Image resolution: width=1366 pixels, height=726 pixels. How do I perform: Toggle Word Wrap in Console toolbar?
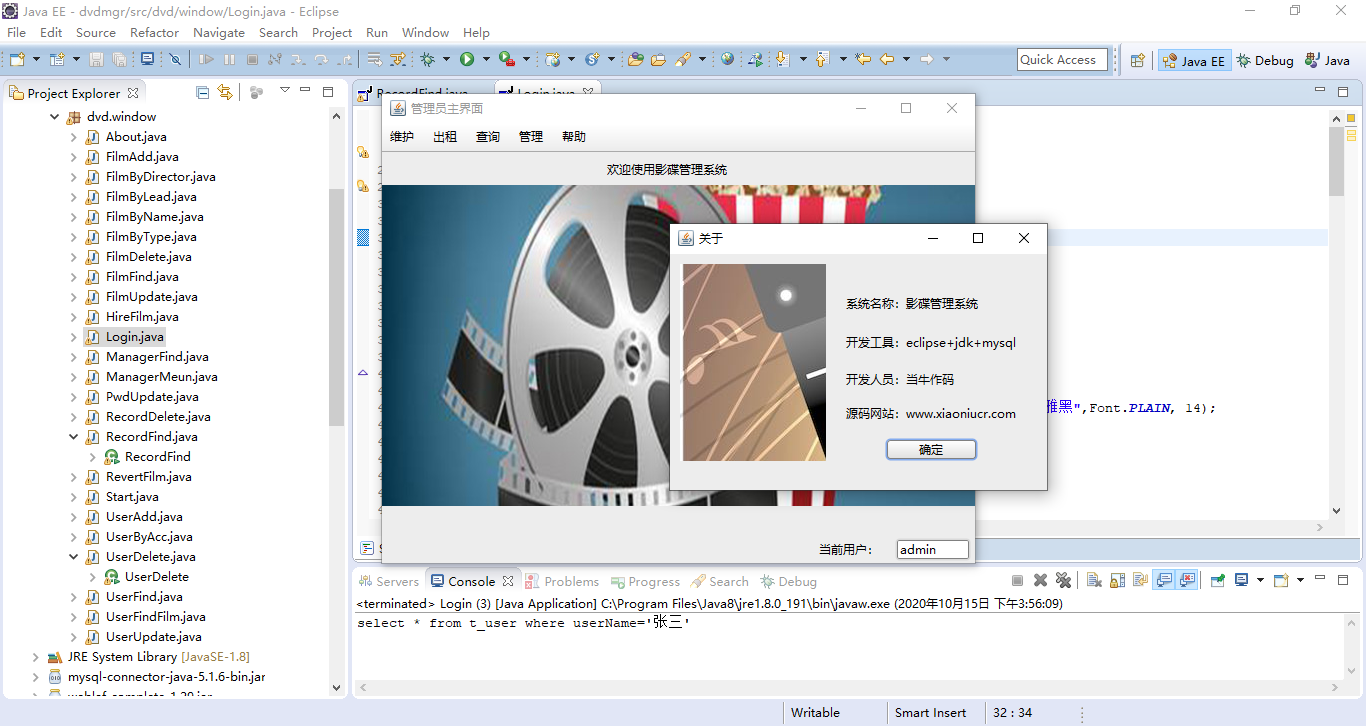click(x=1140, y=580)
